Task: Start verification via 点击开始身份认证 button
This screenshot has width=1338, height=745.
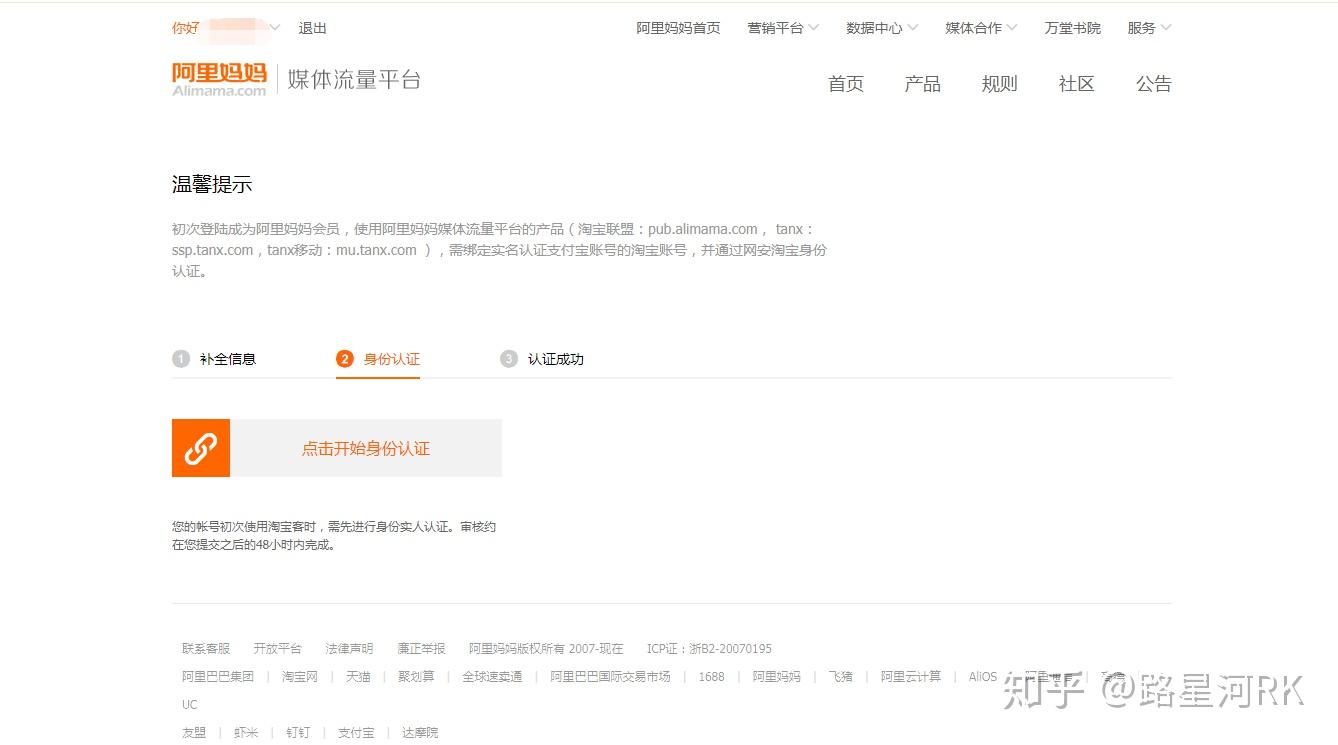Action: (x=366, y=448)
